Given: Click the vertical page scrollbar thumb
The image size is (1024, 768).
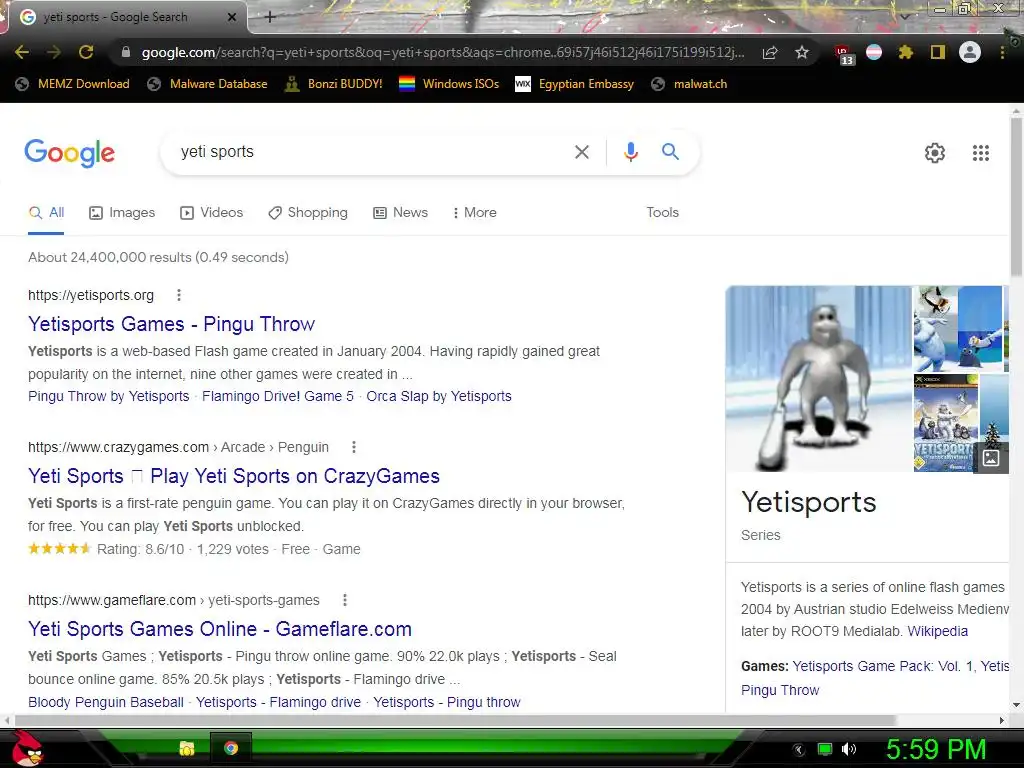Looking at the screenshot, I should [1016, 196].
